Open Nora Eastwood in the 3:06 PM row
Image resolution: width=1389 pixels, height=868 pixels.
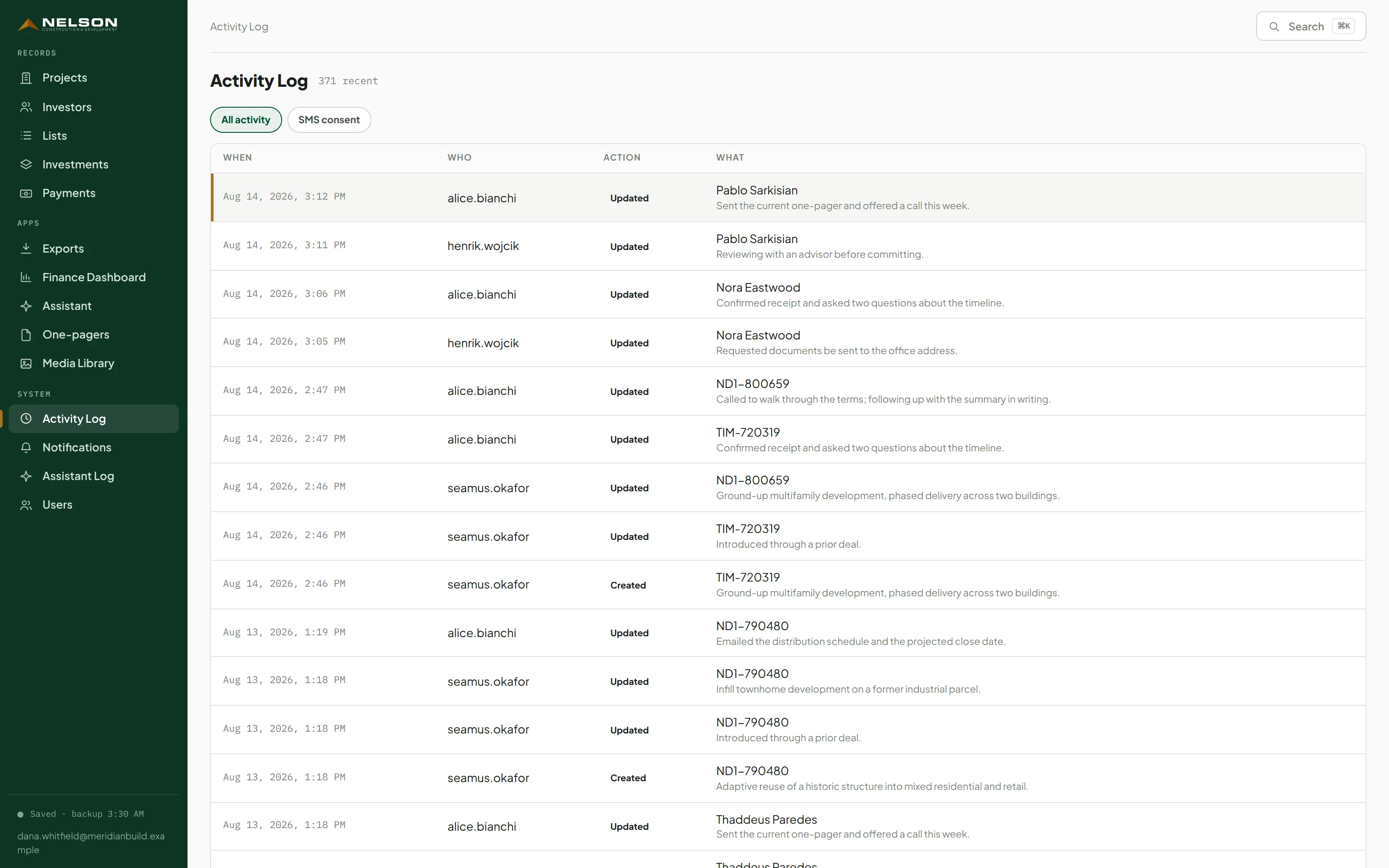(757, 287)
